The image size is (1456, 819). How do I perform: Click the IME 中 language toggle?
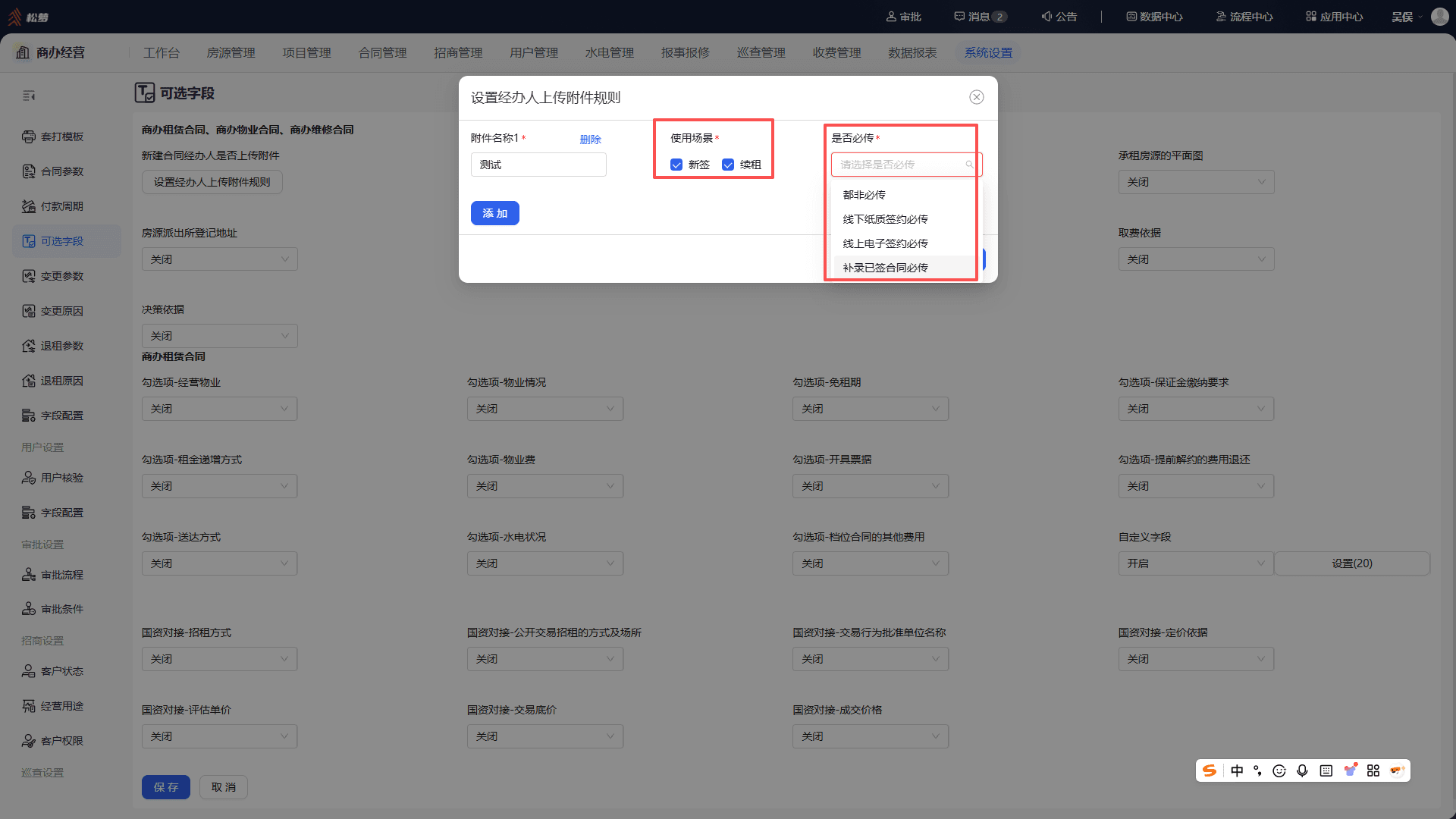point(1237,770)
